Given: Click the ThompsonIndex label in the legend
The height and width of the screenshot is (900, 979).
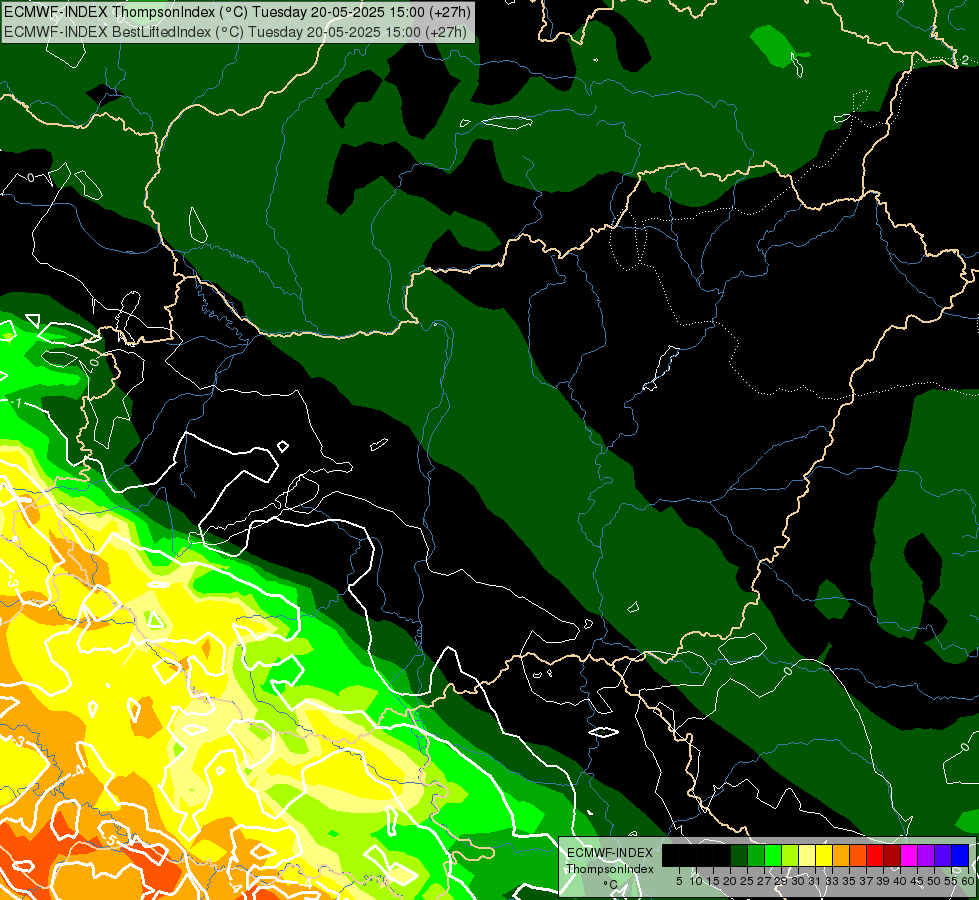Looking at the screenshot, I should [x=610, y=869].
